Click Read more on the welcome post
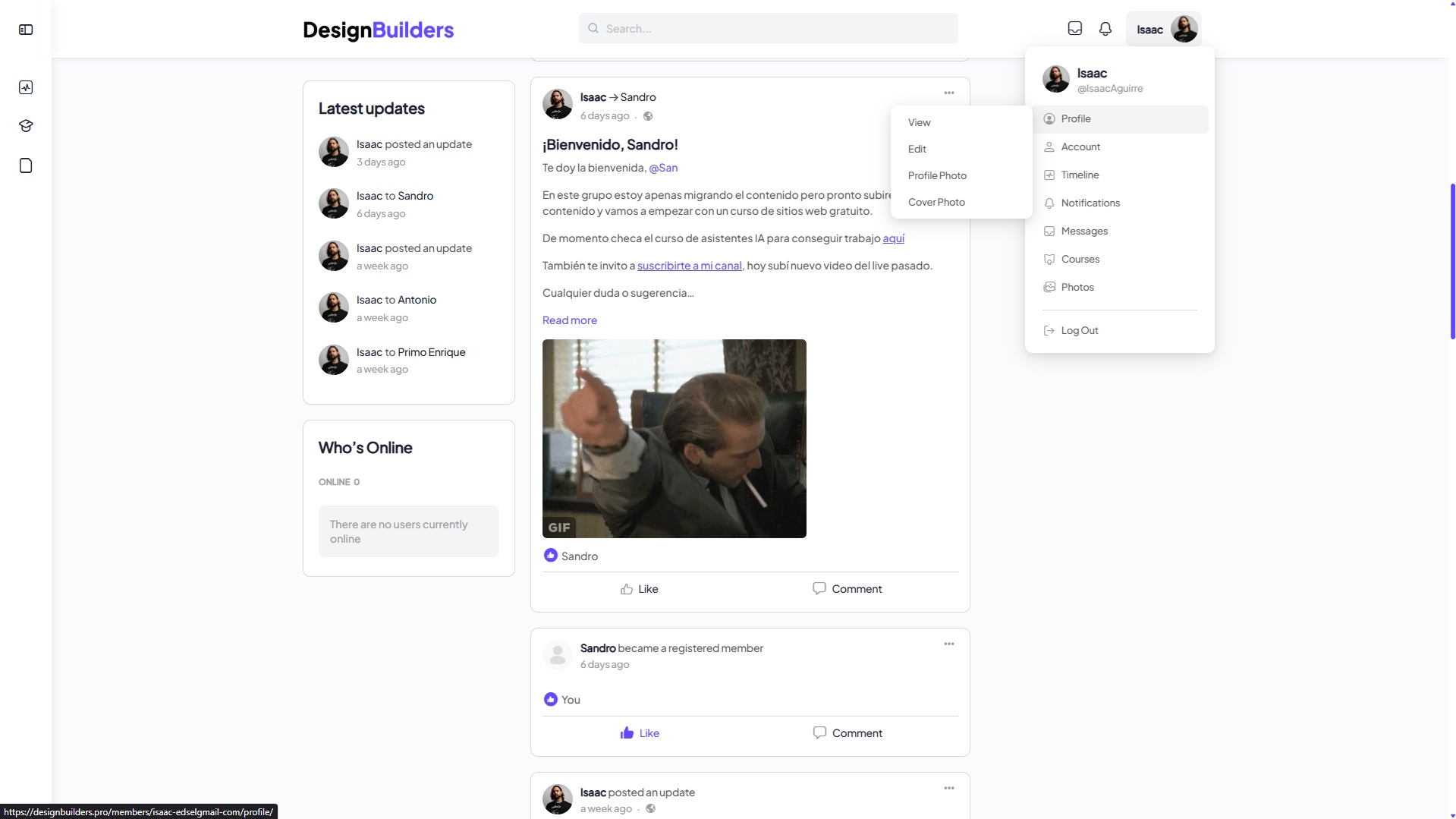Image resolution: width=1456 pixels, height=819 pixels. (x=569, y=320)
